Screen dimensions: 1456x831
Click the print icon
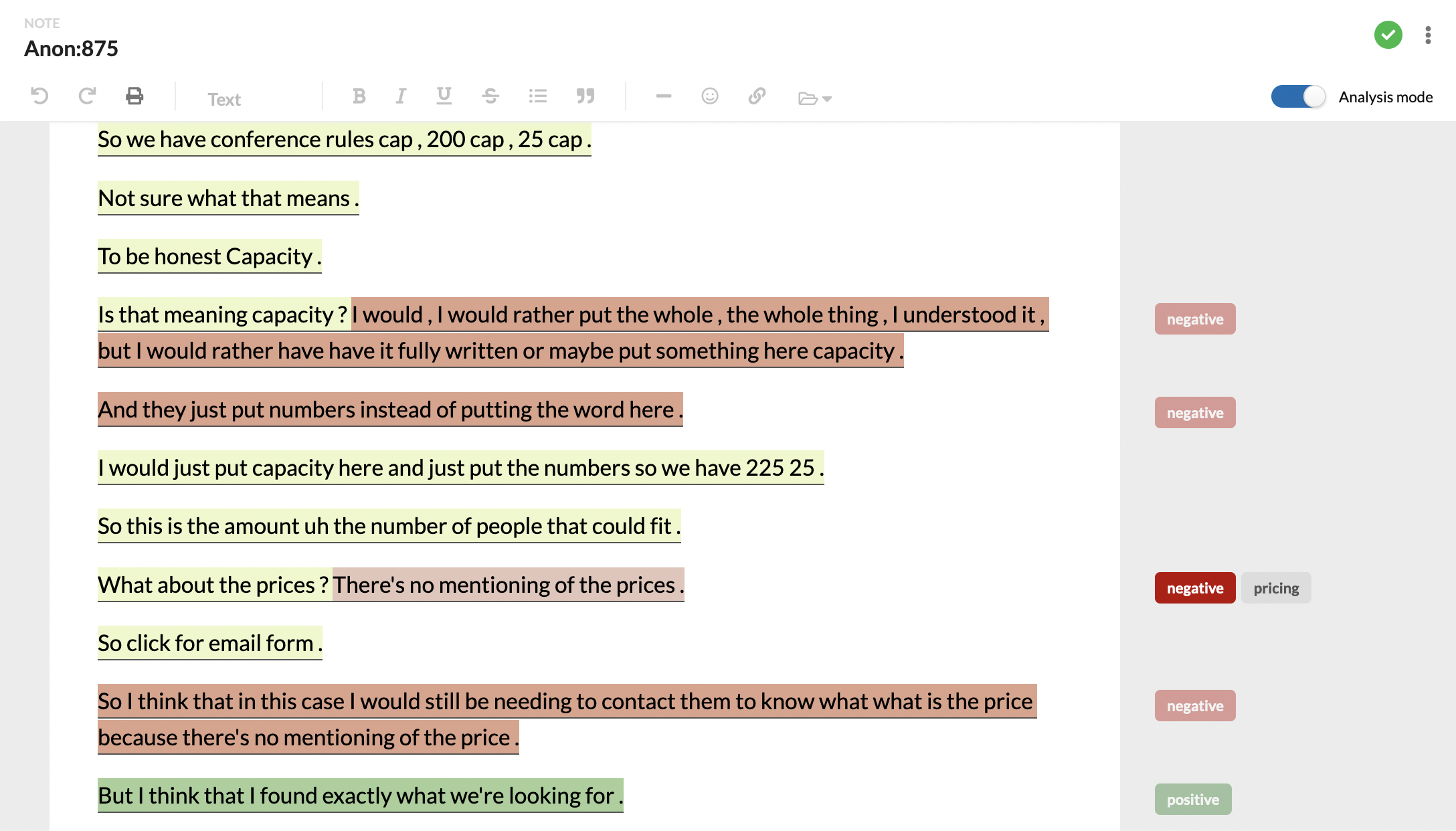[x=134, y=97]
